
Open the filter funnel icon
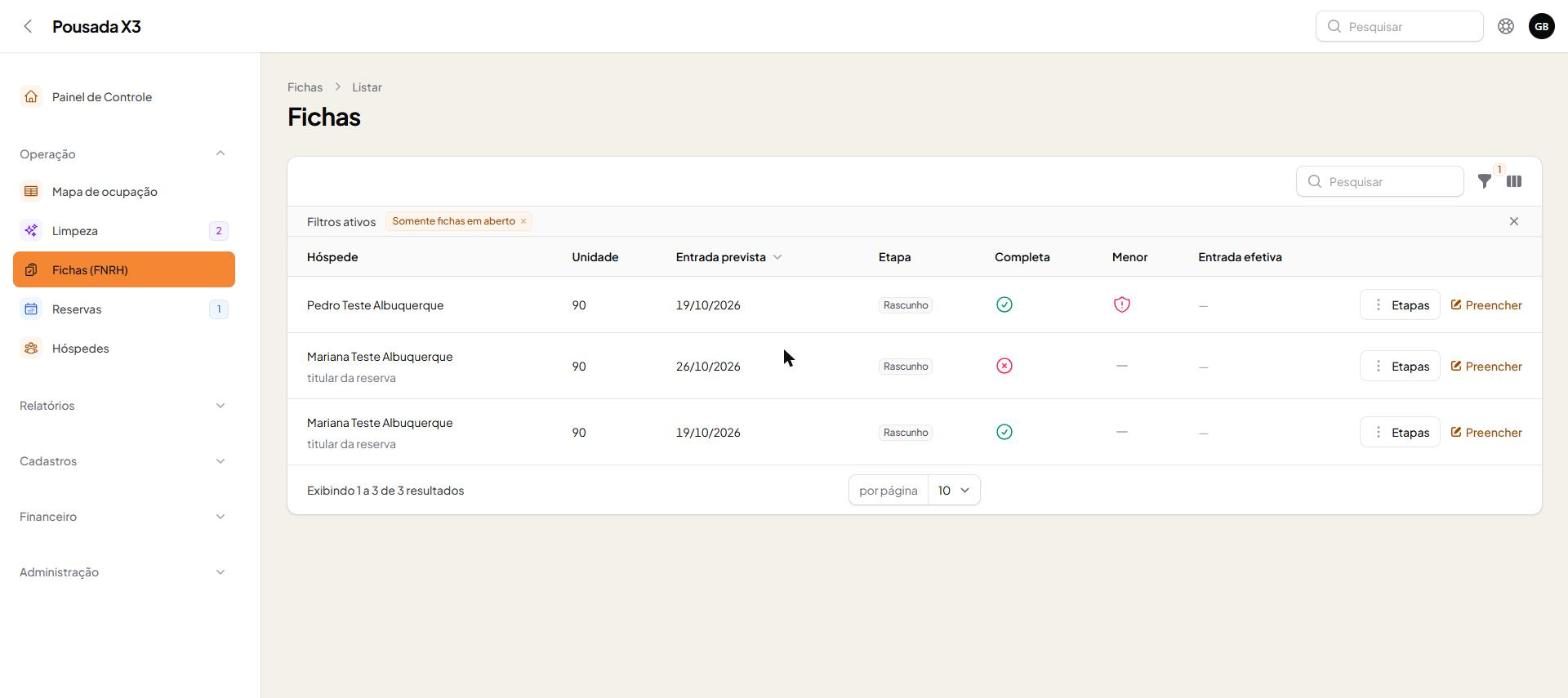click(x=1484, y=182)
